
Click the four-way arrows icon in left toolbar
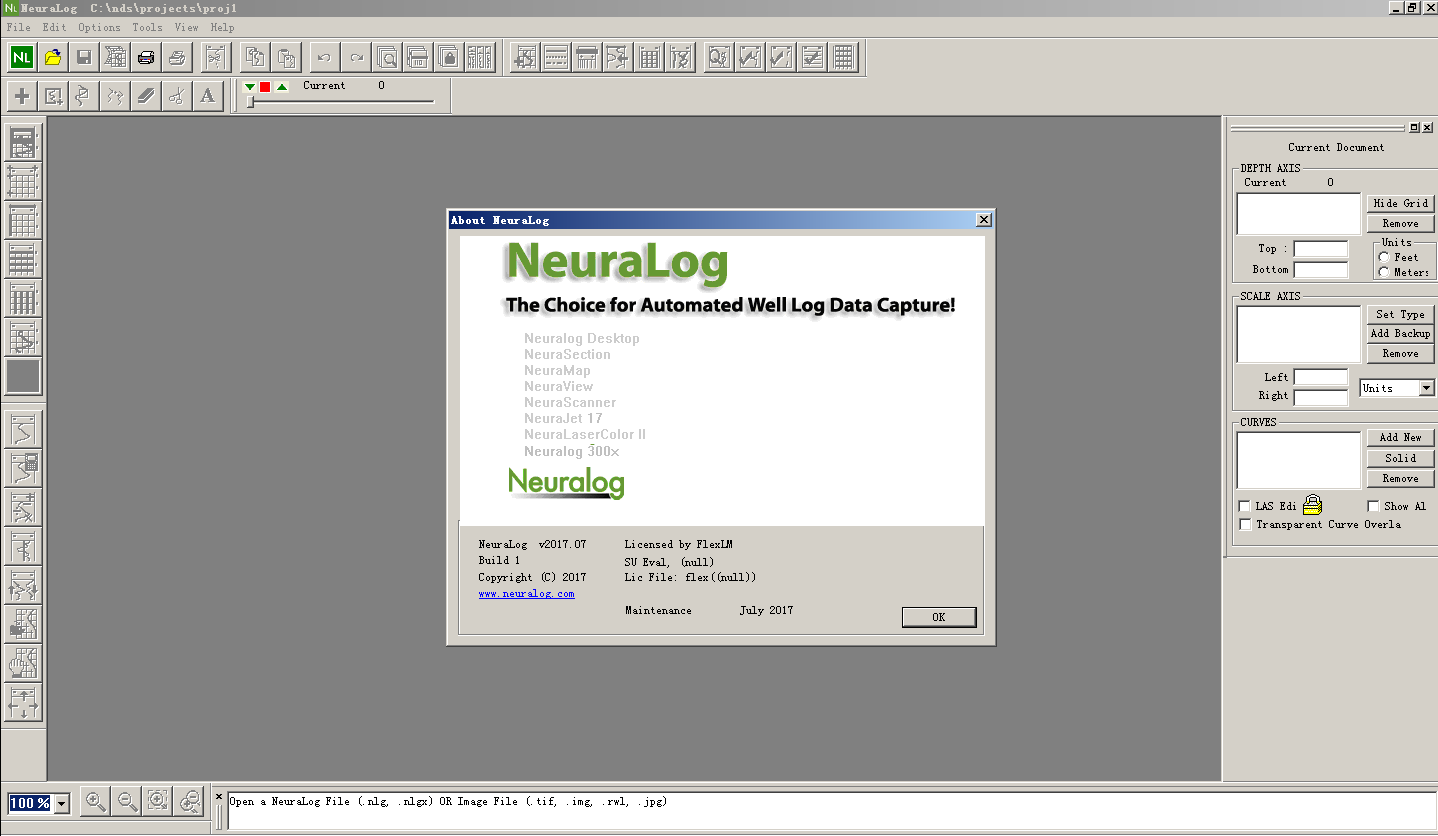point(24,702)
